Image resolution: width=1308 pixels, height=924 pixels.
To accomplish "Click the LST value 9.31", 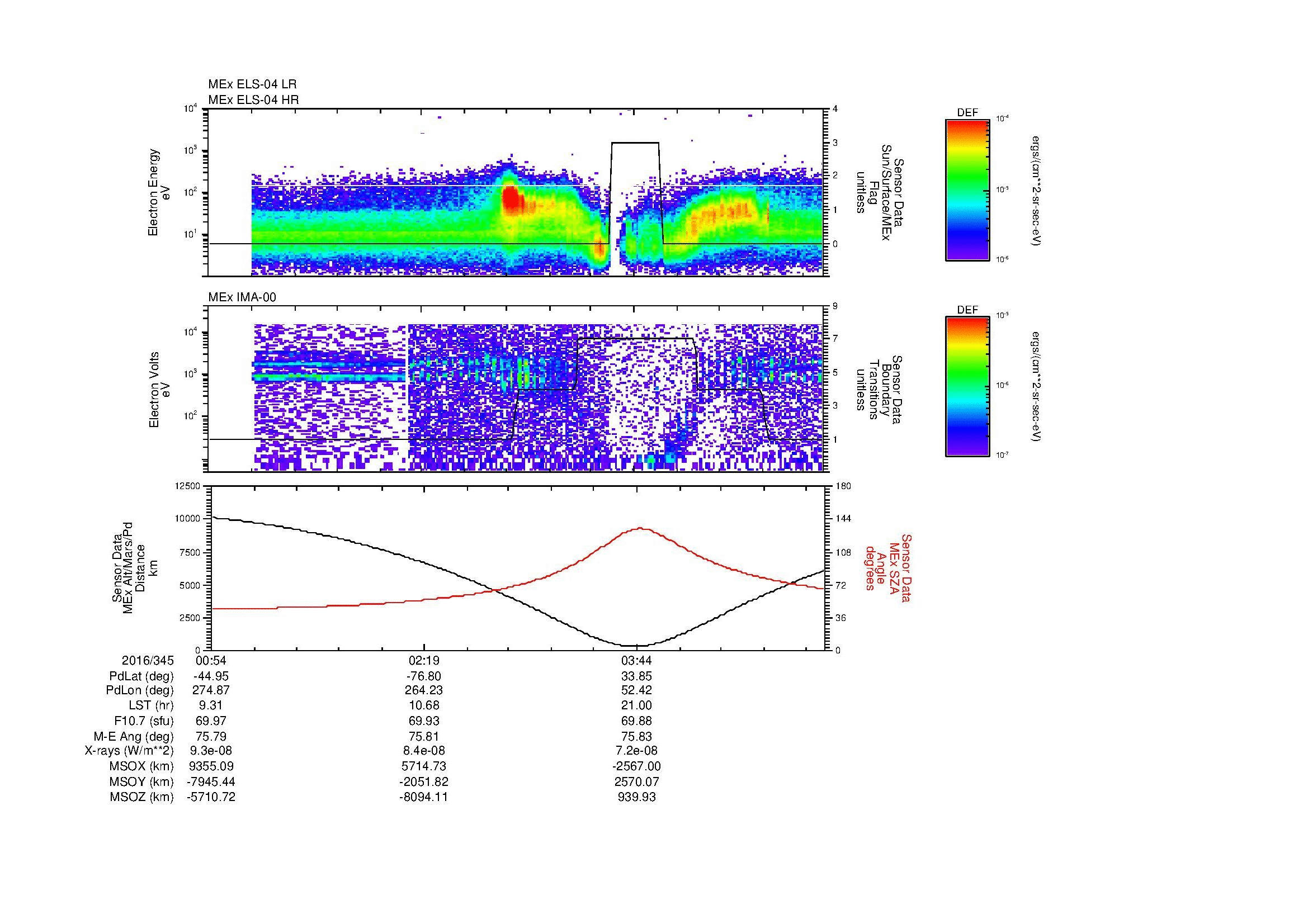I will click(211, 705).
